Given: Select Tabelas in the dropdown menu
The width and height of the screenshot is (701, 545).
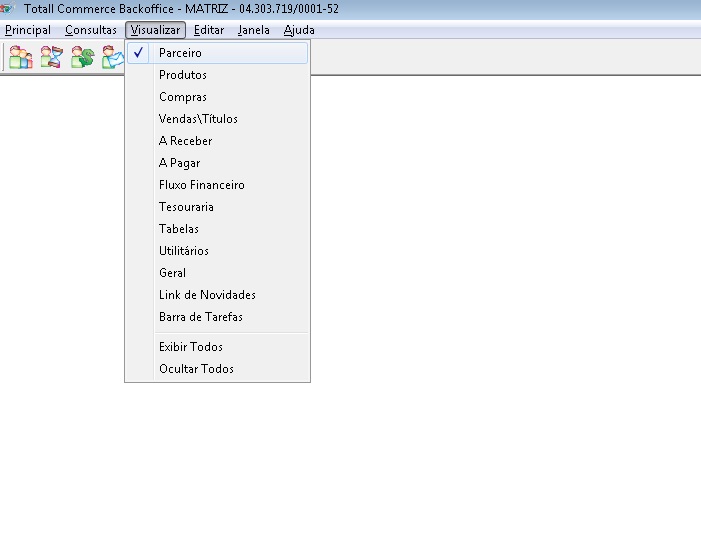Looking at the screenshot, I should pyautogui.click(x=217, y=228).
